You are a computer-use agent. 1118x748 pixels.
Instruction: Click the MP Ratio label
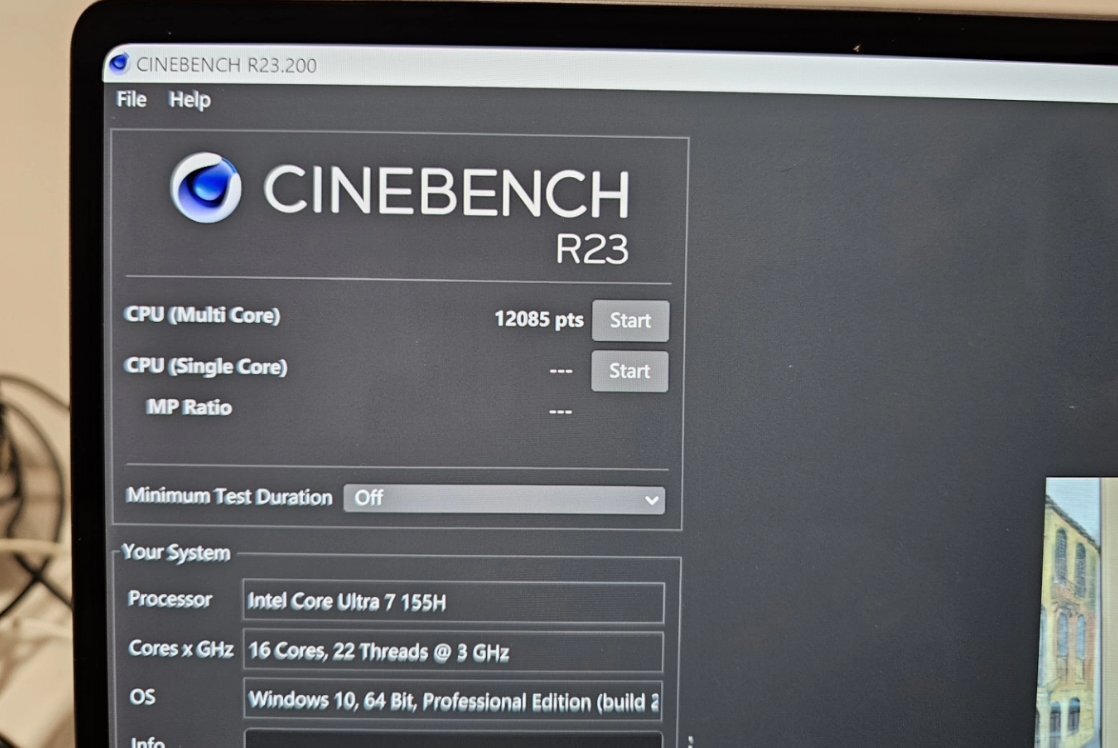pyautogui.click(x=189, y=407)
